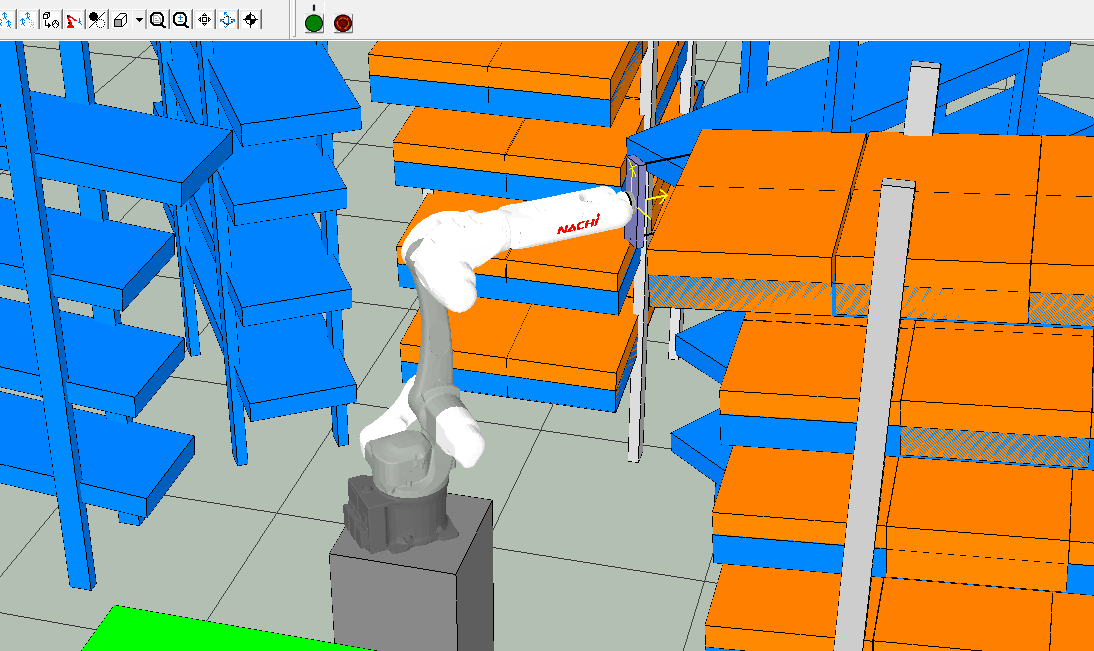Image resolution: width=1094 pixels, height=651 pixels.
Task: Click the pan view arrows icon
Action: 204,20
